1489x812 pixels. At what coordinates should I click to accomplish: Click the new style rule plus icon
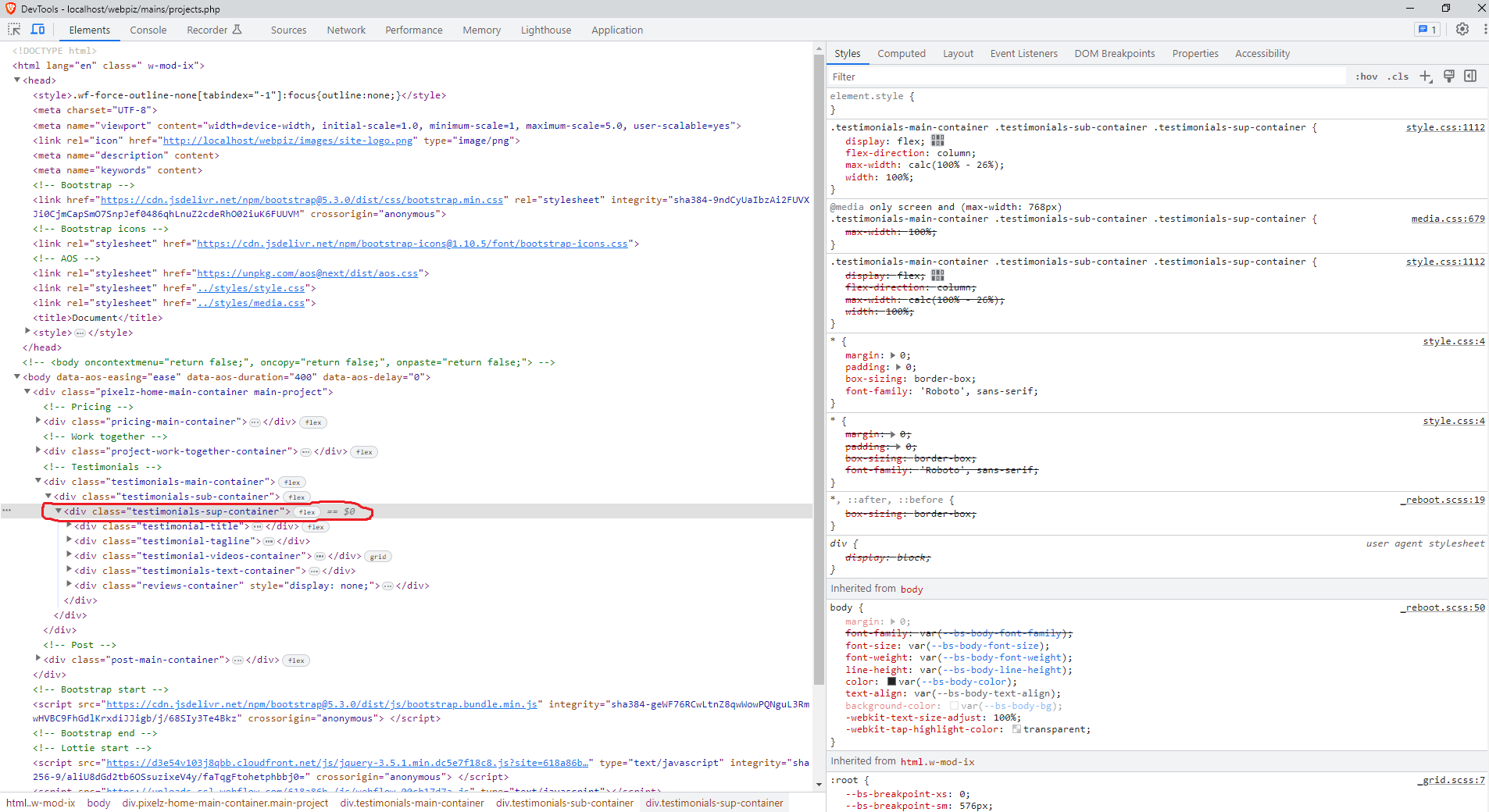pos(1426,77)
